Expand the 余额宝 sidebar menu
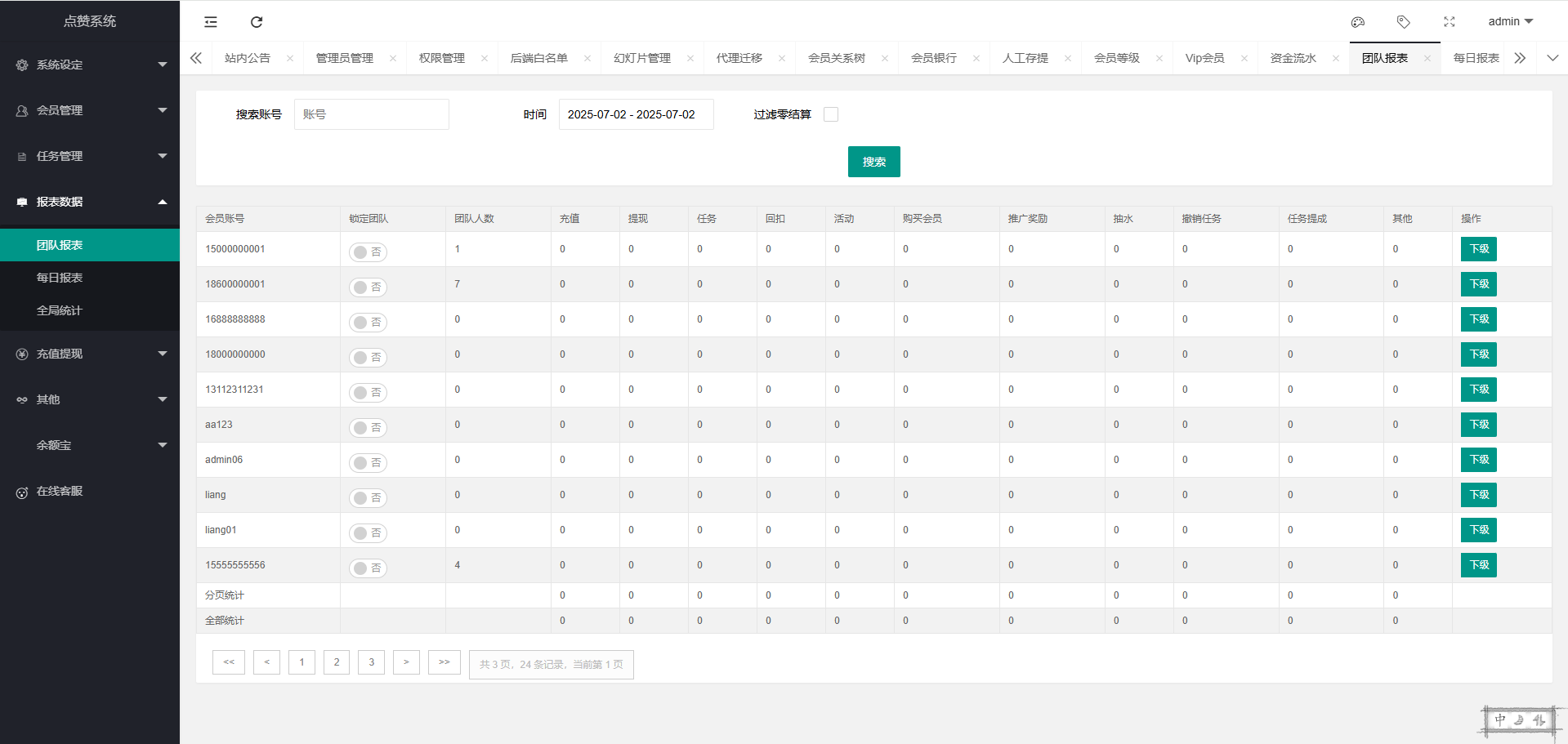Viewport: 1568px width, 744px height. pos(163,445)
